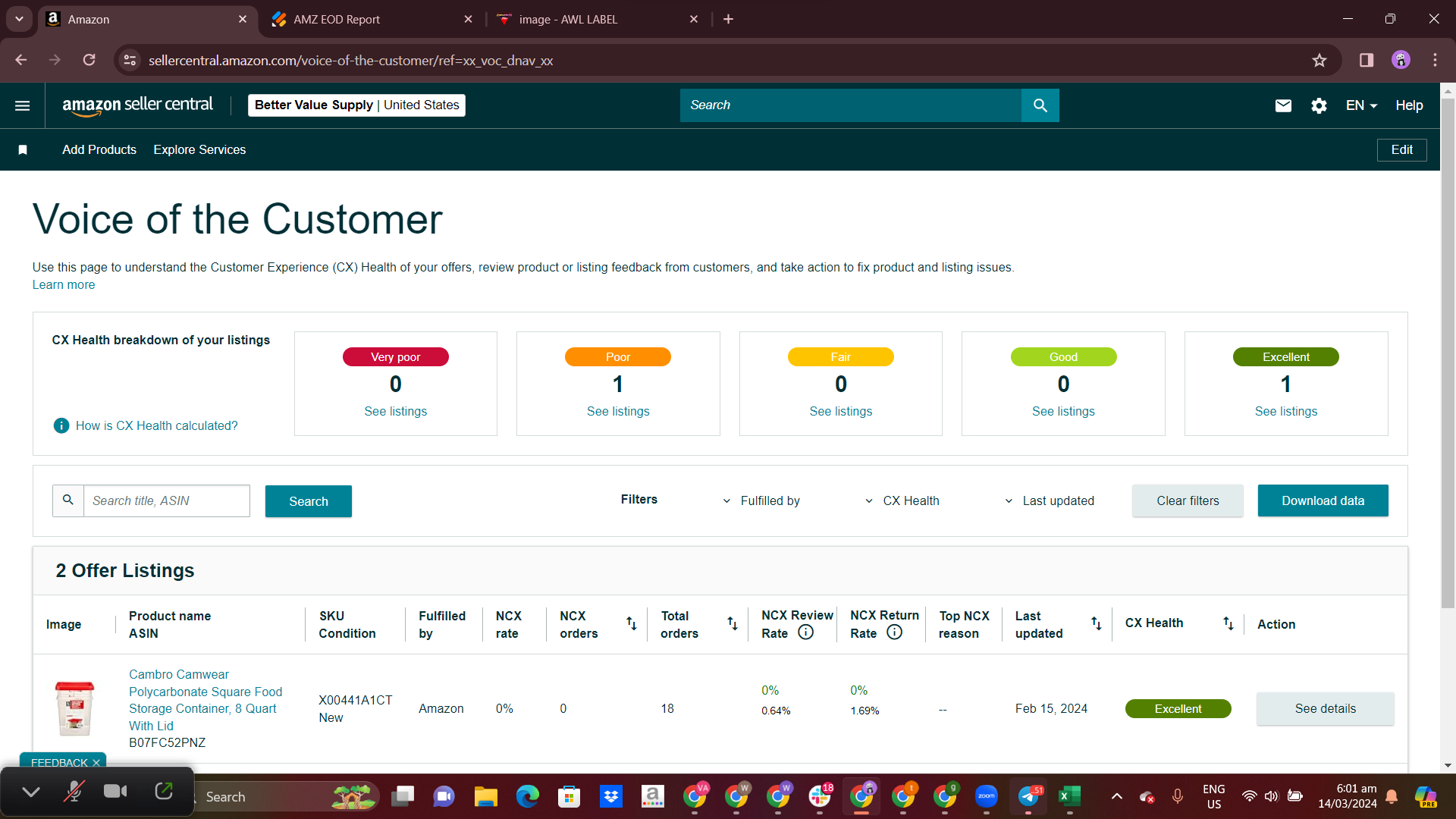The image size is (1456, 819).
Task: Expand the Fulfilled by filter dropdown
Action: (761, 501)
